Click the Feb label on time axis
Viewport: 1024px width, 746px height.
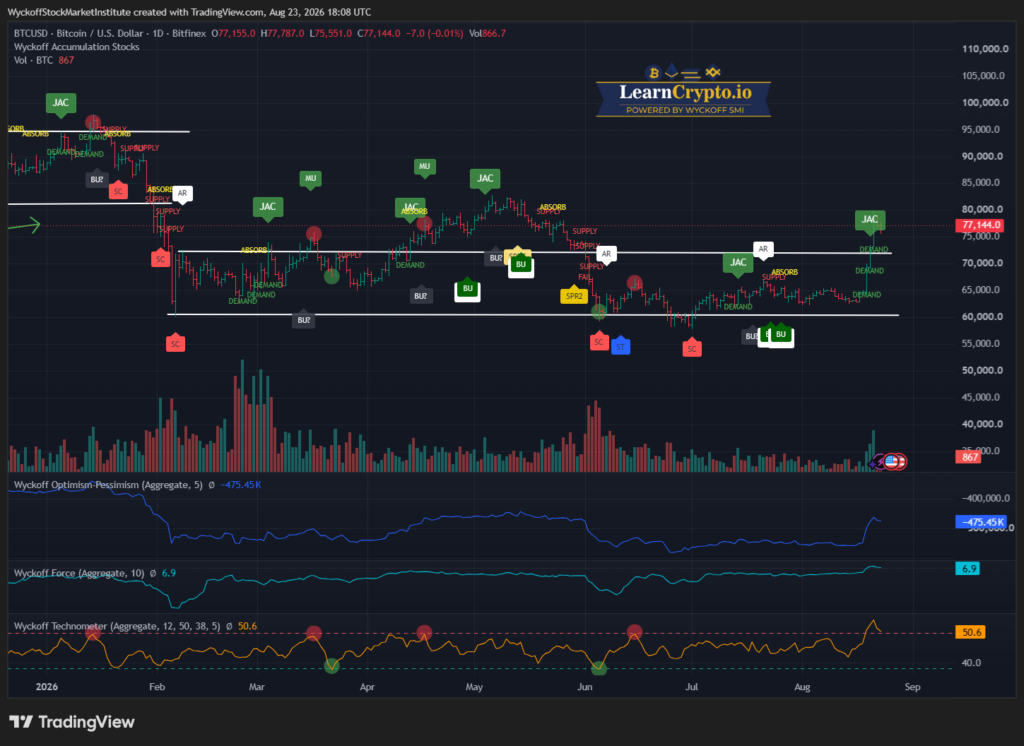coord(157,687)
